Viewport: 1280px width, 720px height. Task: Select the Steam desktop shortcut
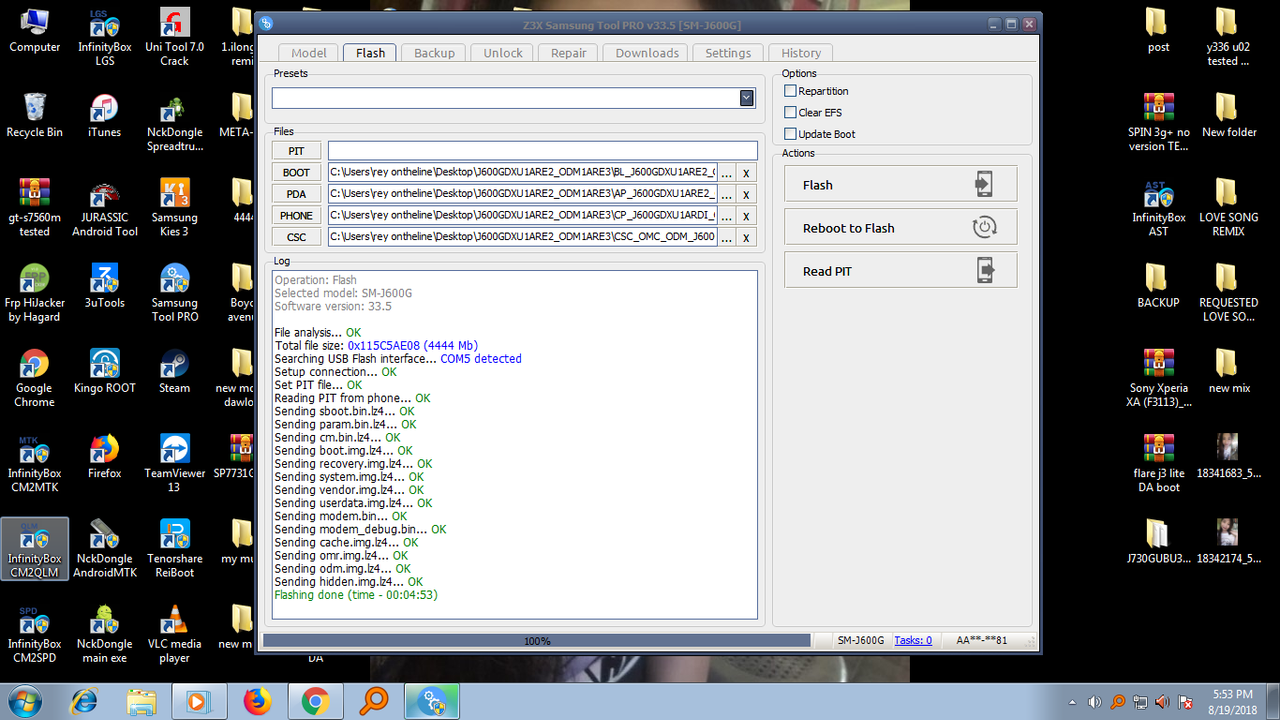click(x=174, y=372)
